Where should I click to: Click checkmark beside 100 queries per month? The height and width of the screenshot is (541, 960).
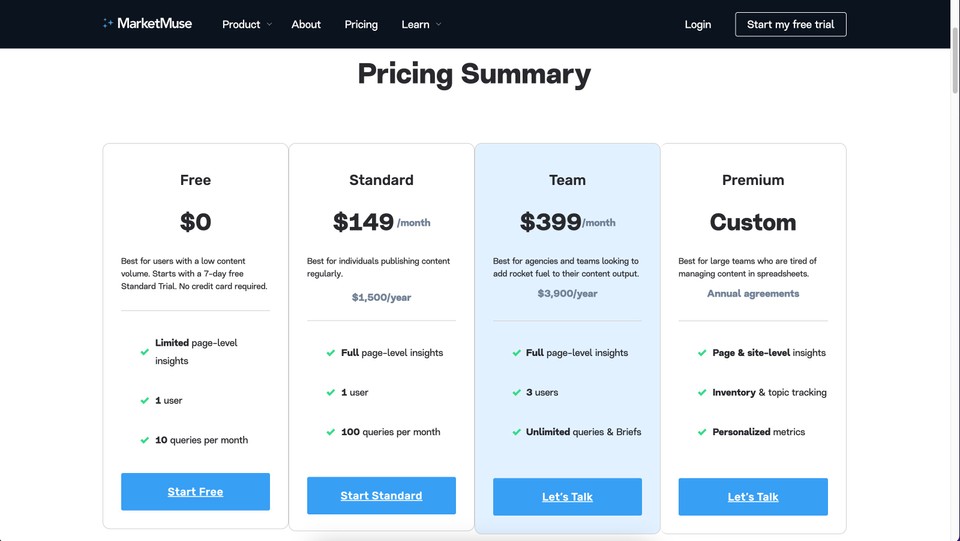(331, 432)
